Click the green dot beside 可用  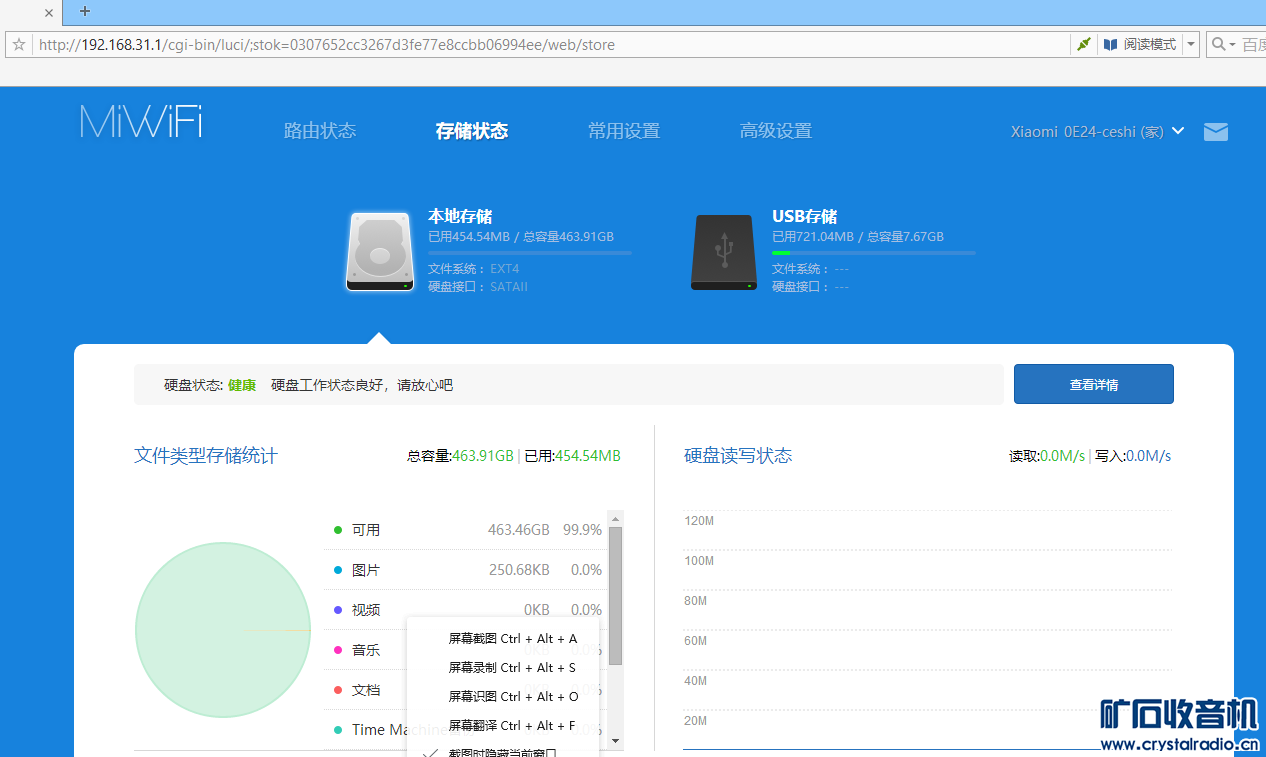click(338, 530)
